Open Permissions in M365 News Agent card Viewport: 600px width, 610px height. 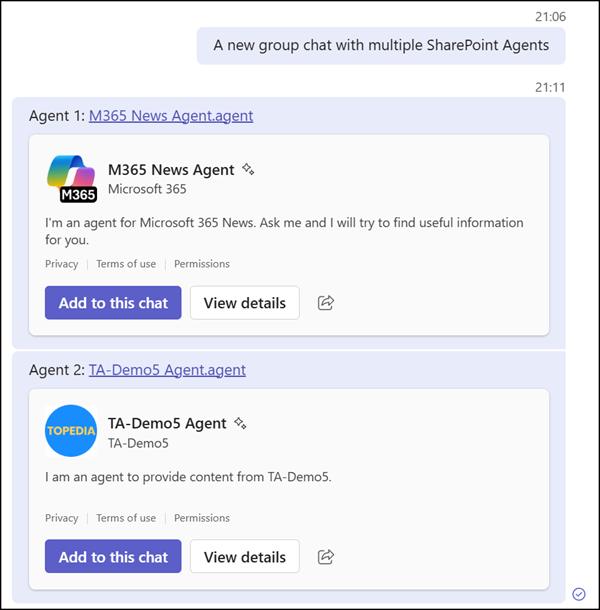(x=202, y=264)
